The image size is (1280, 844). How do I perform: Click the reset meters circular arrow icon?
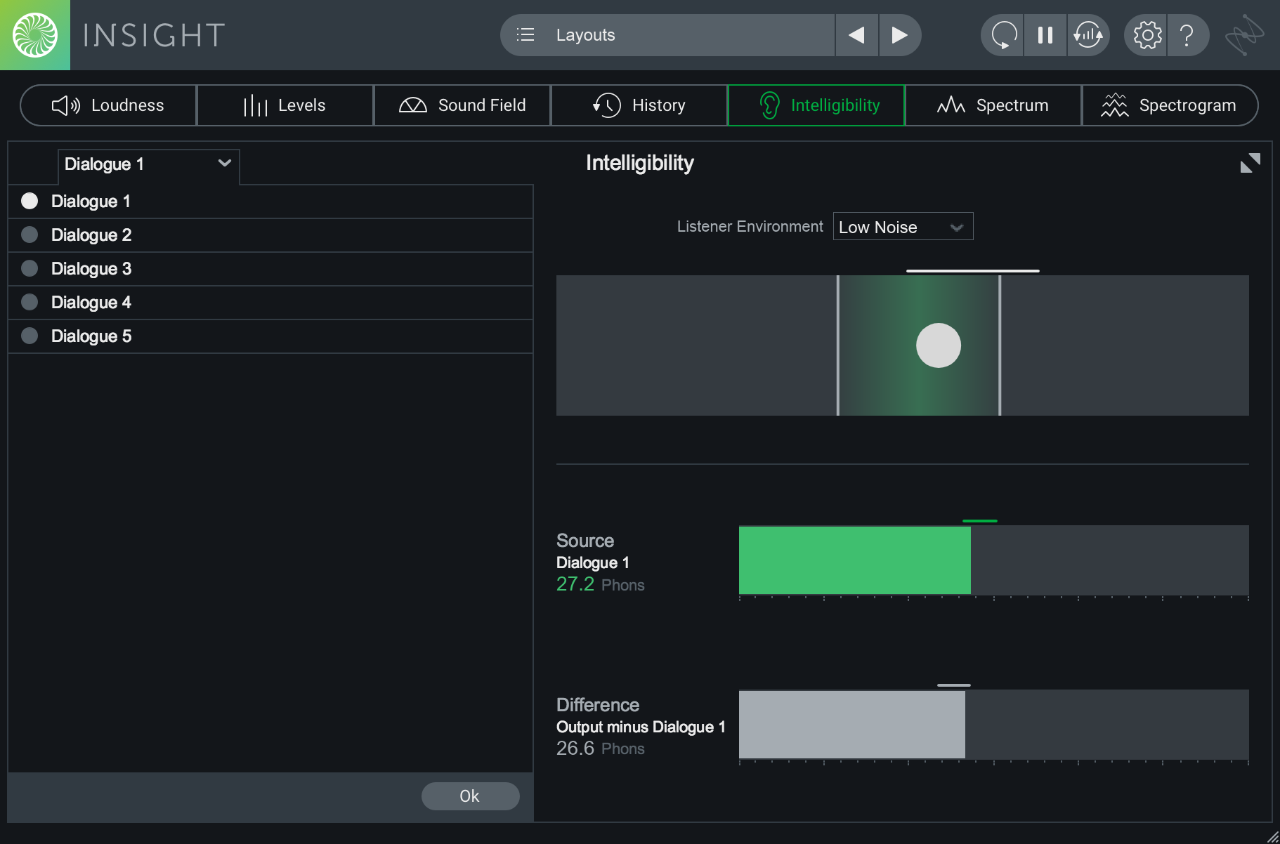click(x=1003, y=36)
